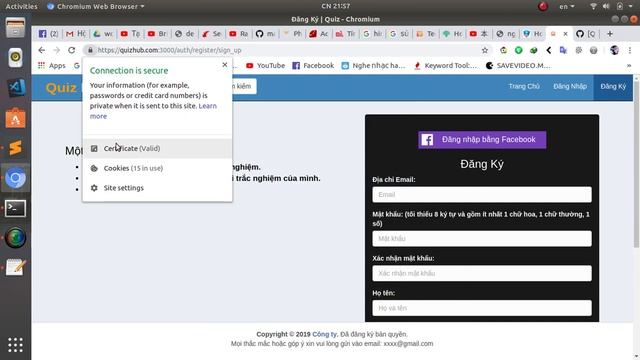Open the text editor in dock
Screen dimensions: 640x360
(x=16, y=268)
